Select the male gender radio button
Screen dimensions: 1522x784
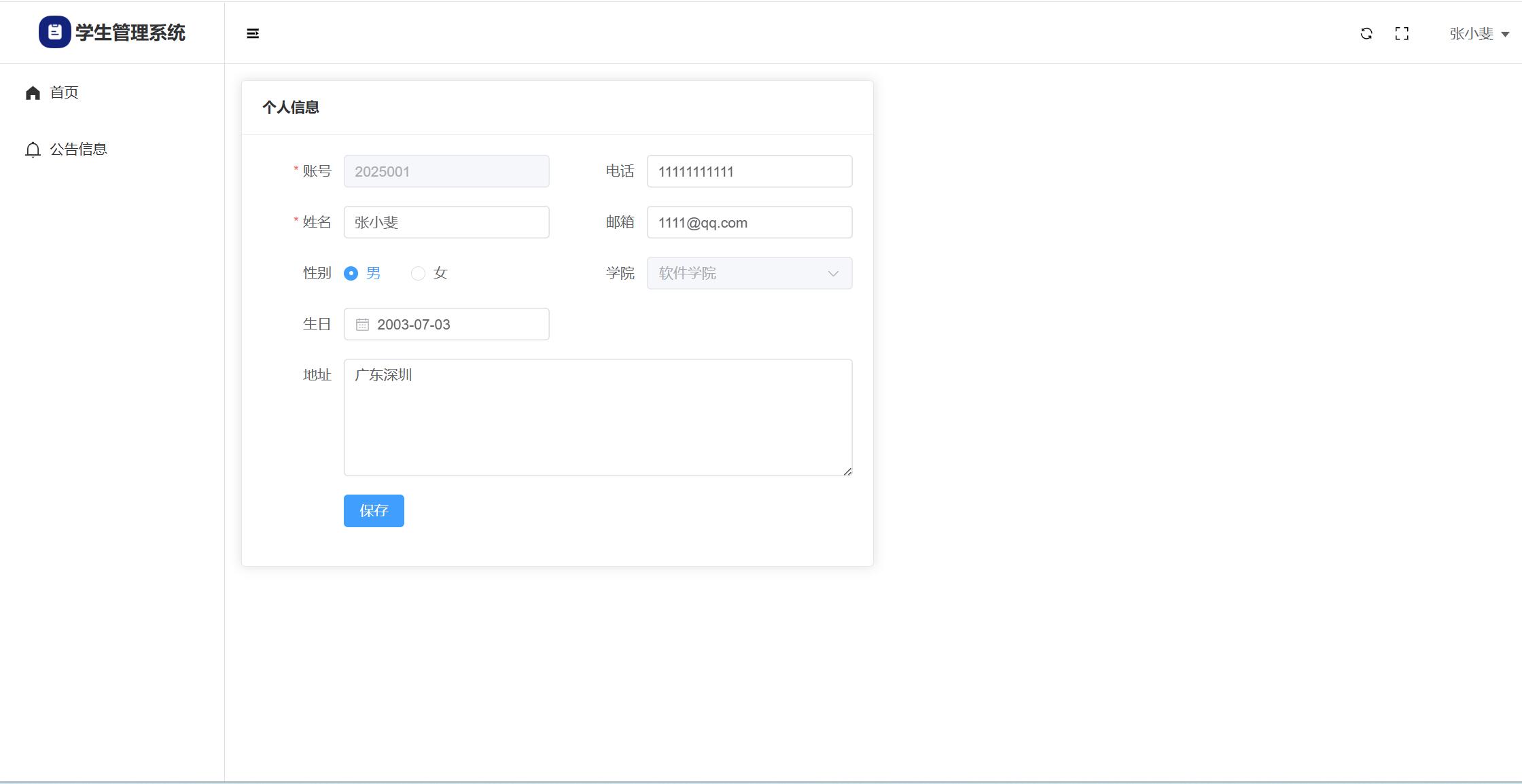[x=351, y=273]
